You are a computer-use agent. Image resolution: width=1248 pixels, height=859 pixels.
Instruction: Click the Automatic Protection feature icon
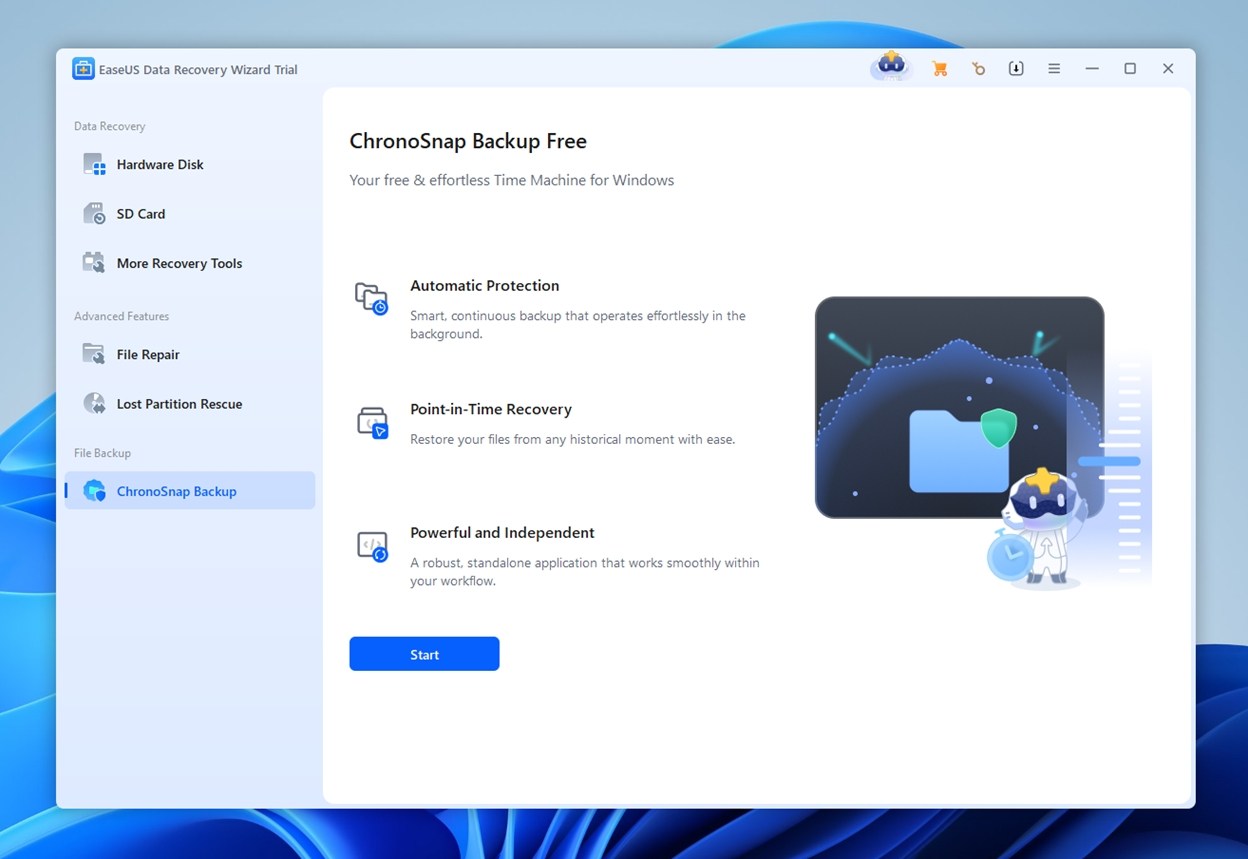click(x=372, y=298)
